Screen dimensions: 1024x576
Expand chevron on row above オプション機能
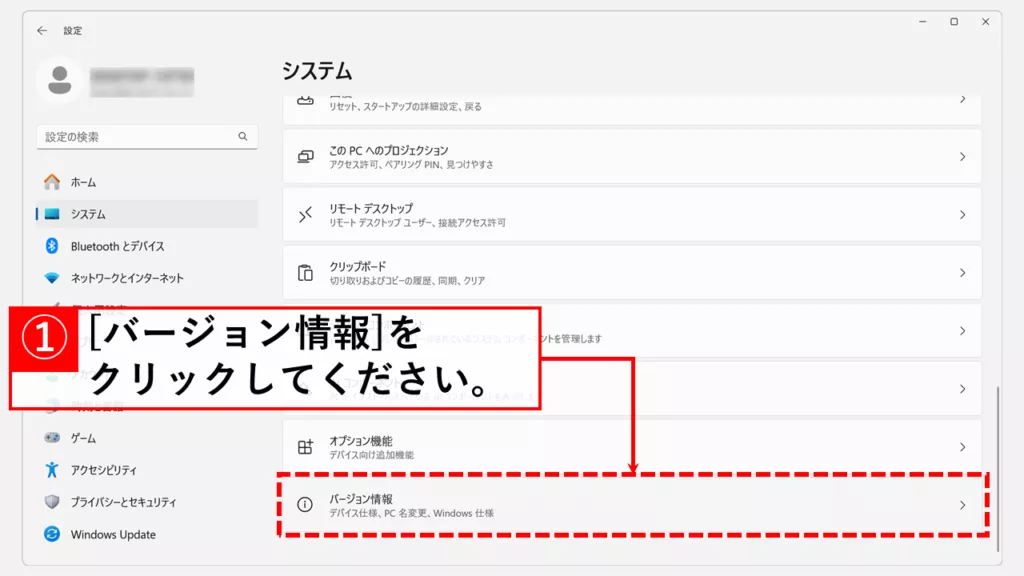[963, 389]
